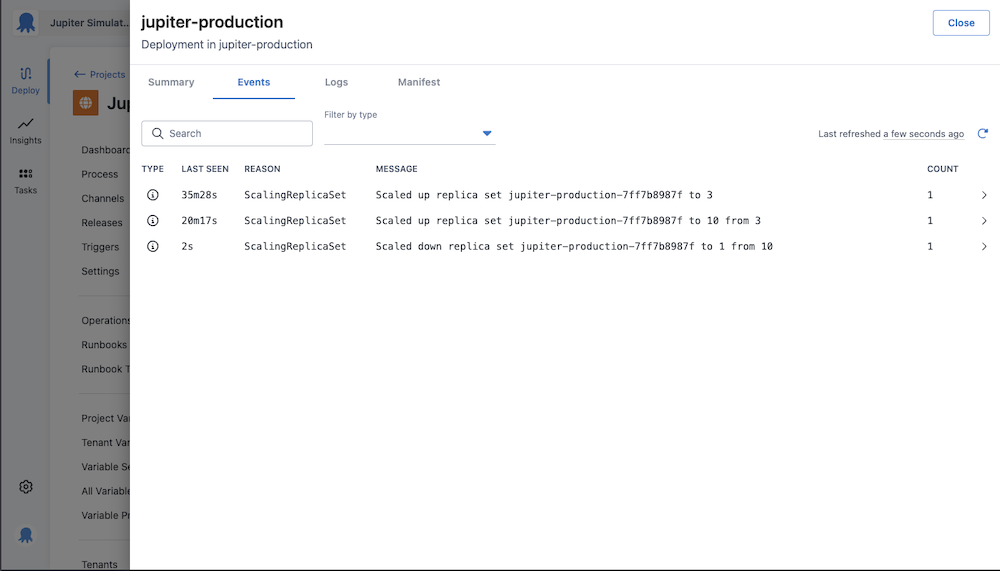The image size is (1000, 571).
Task: Click info icon for 20m17s event
Action: coord(152,220)
